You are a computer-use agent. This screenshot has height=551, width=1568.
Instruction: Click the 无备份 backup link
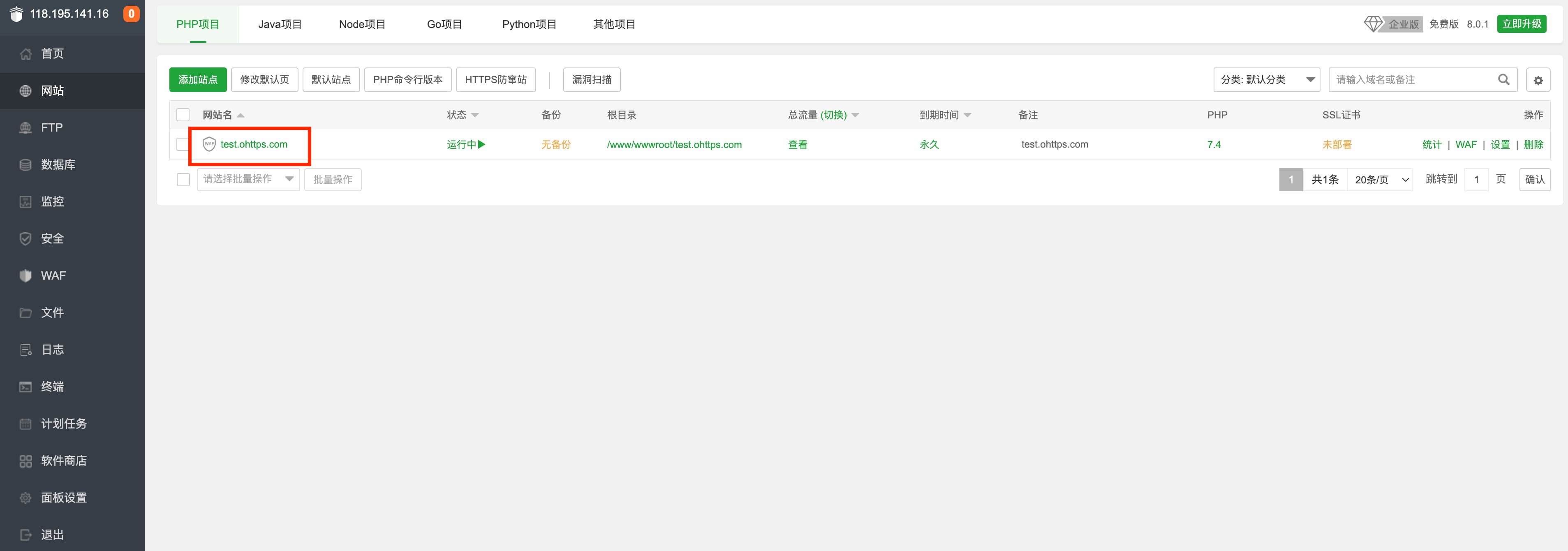tap(556, 144)
